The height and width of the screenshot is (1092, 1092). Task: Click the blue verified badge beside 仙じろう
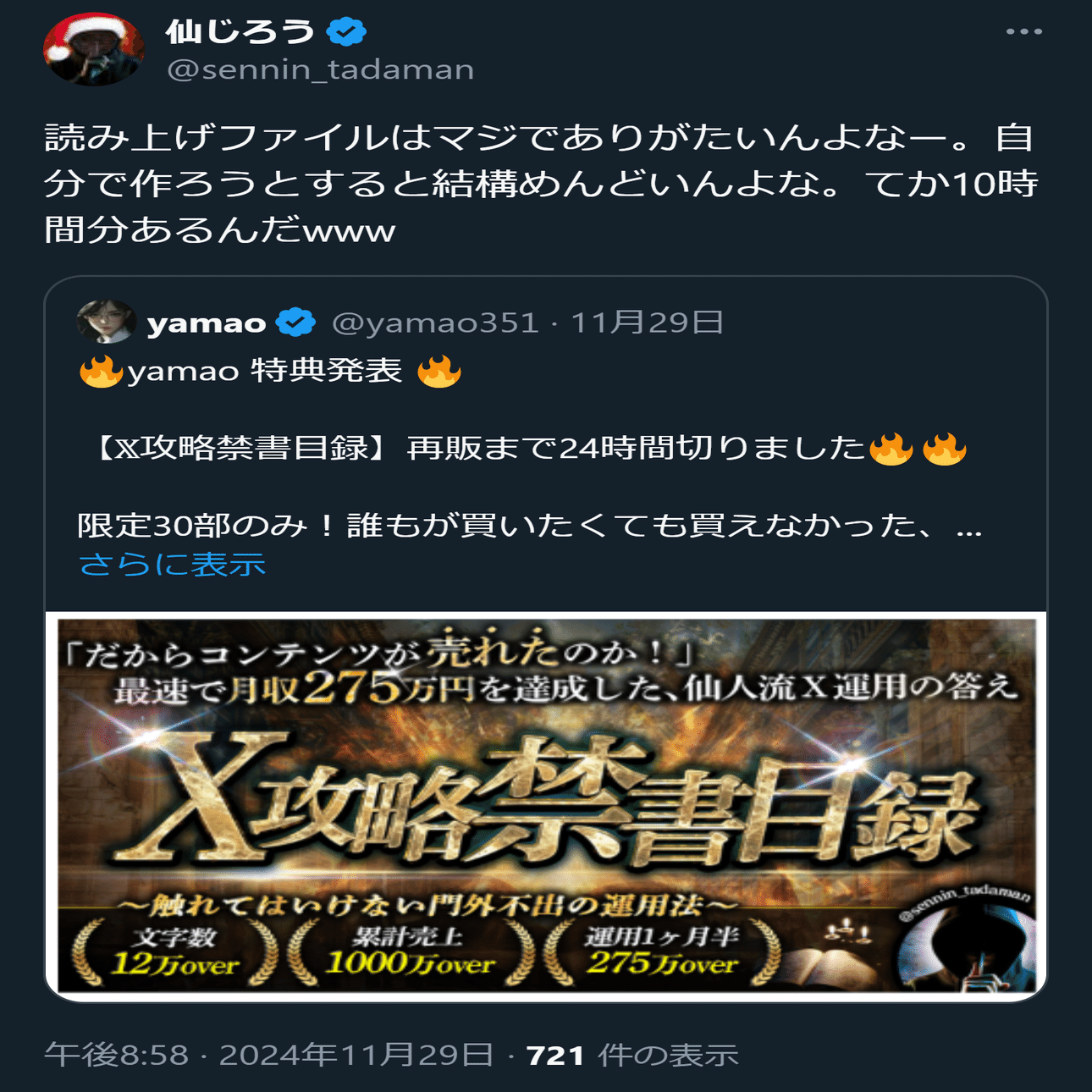[x=346, y=32]
